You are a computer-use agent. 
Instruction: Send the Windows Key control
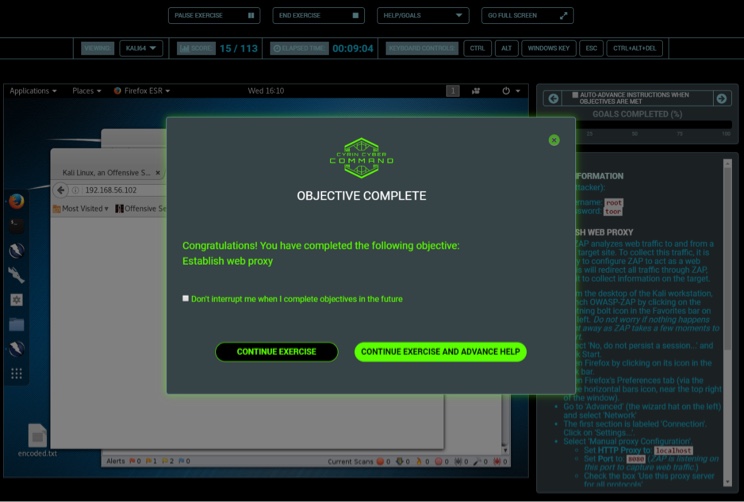549,48
